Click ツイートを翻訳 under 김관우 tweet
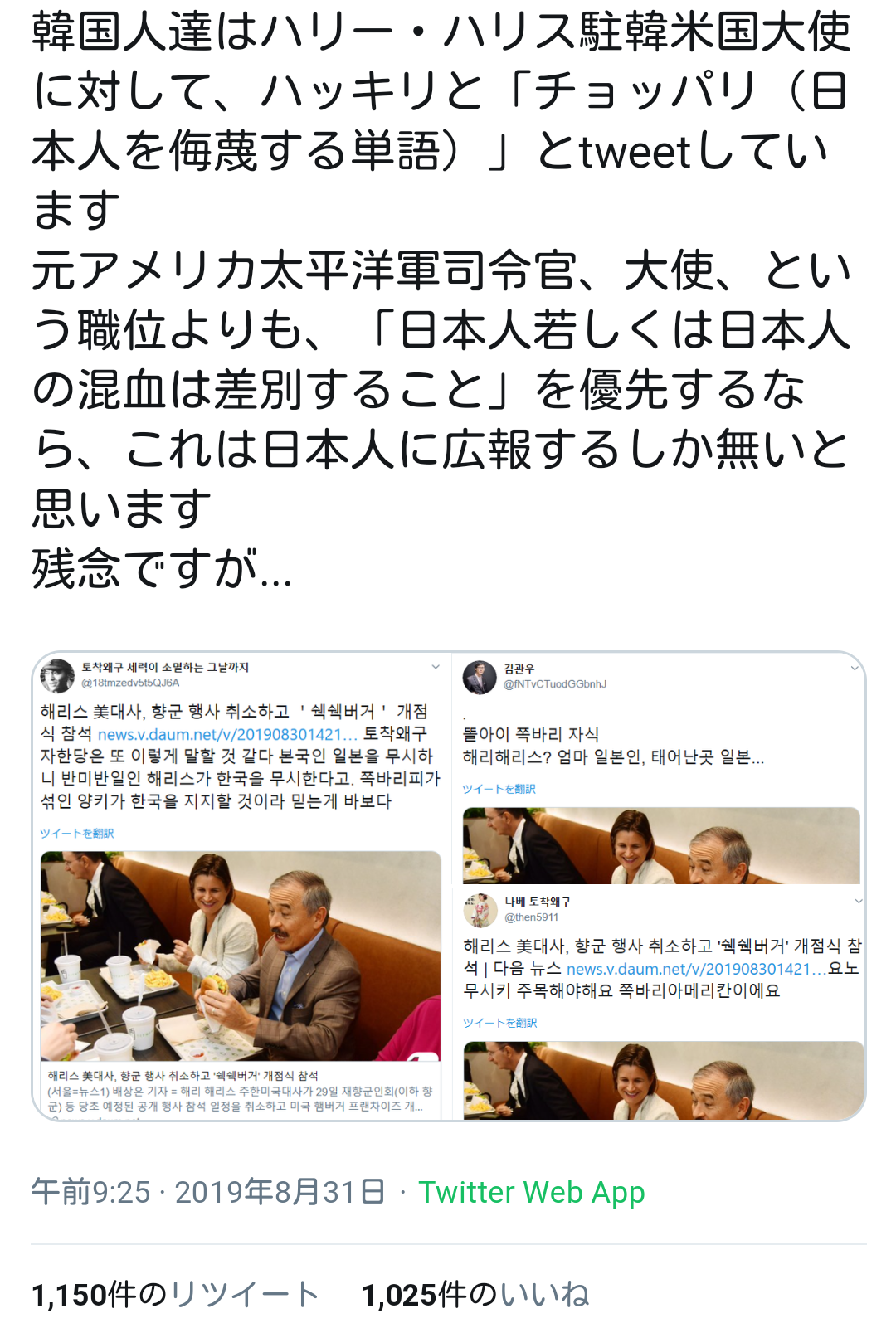 click(499, 789)
